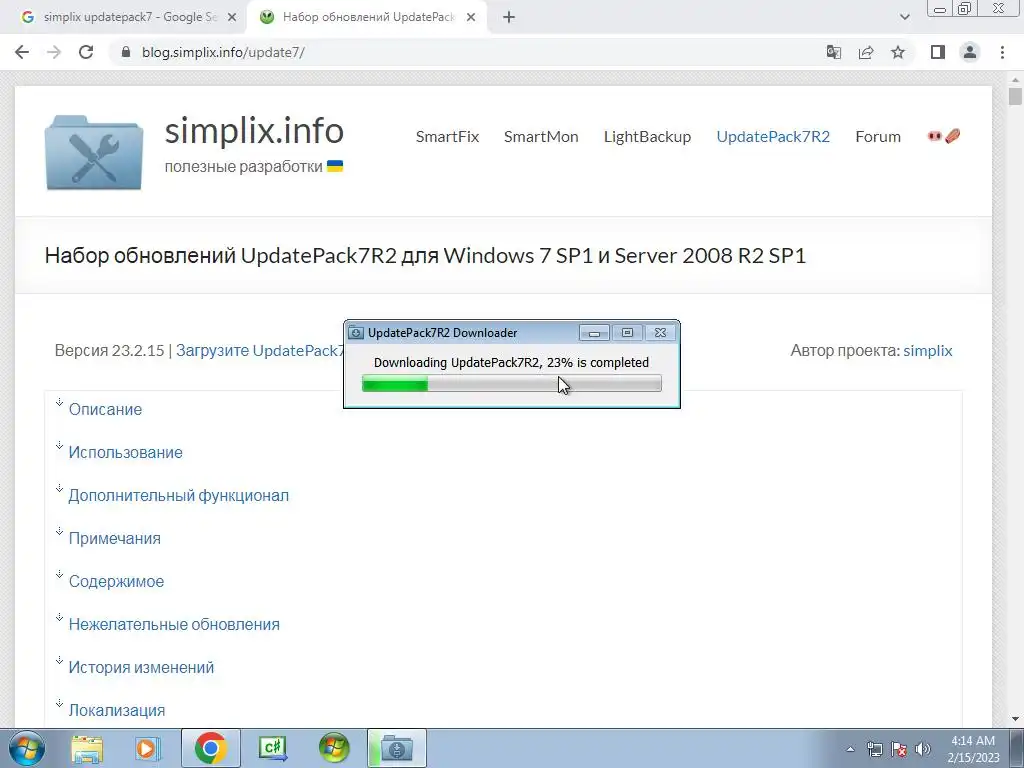
Task: Reload the current page
Action: coord(86,52)
